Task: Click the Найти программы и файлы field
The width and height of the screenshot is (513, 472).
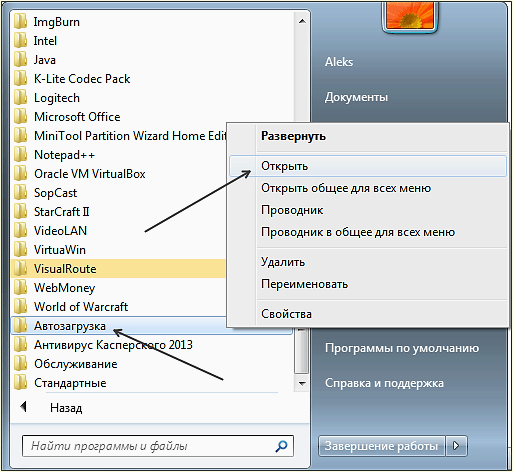Action: coord(158,446)
